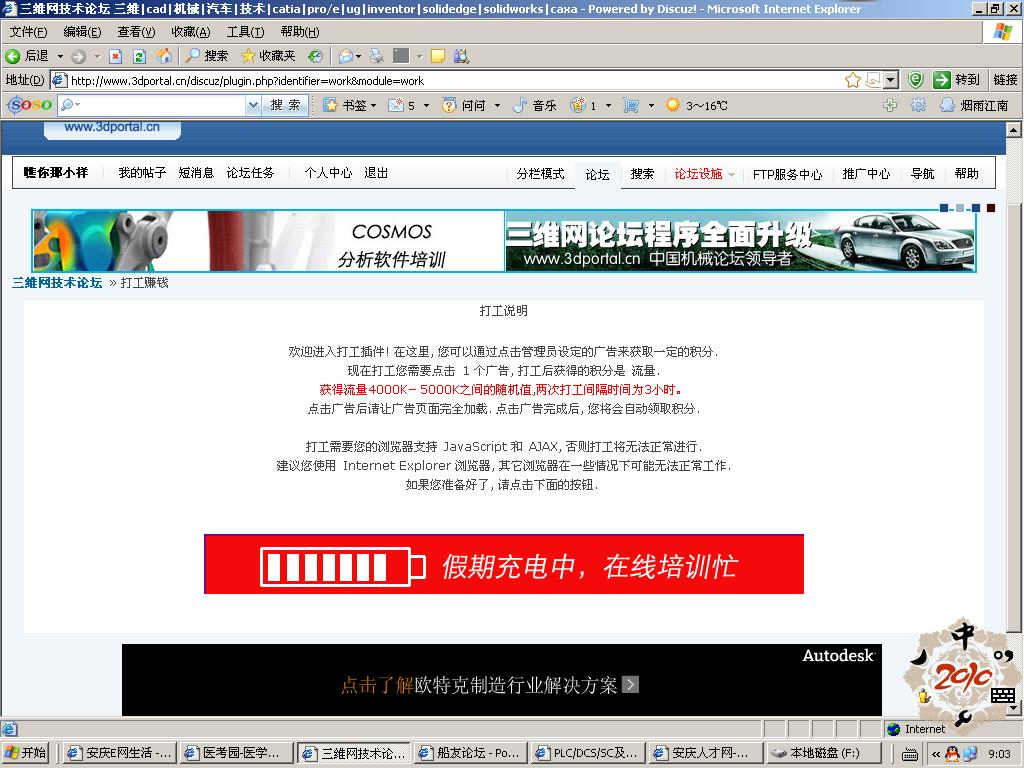
Task: Click the star badge icon showing 1
Action: click(578, 104)
